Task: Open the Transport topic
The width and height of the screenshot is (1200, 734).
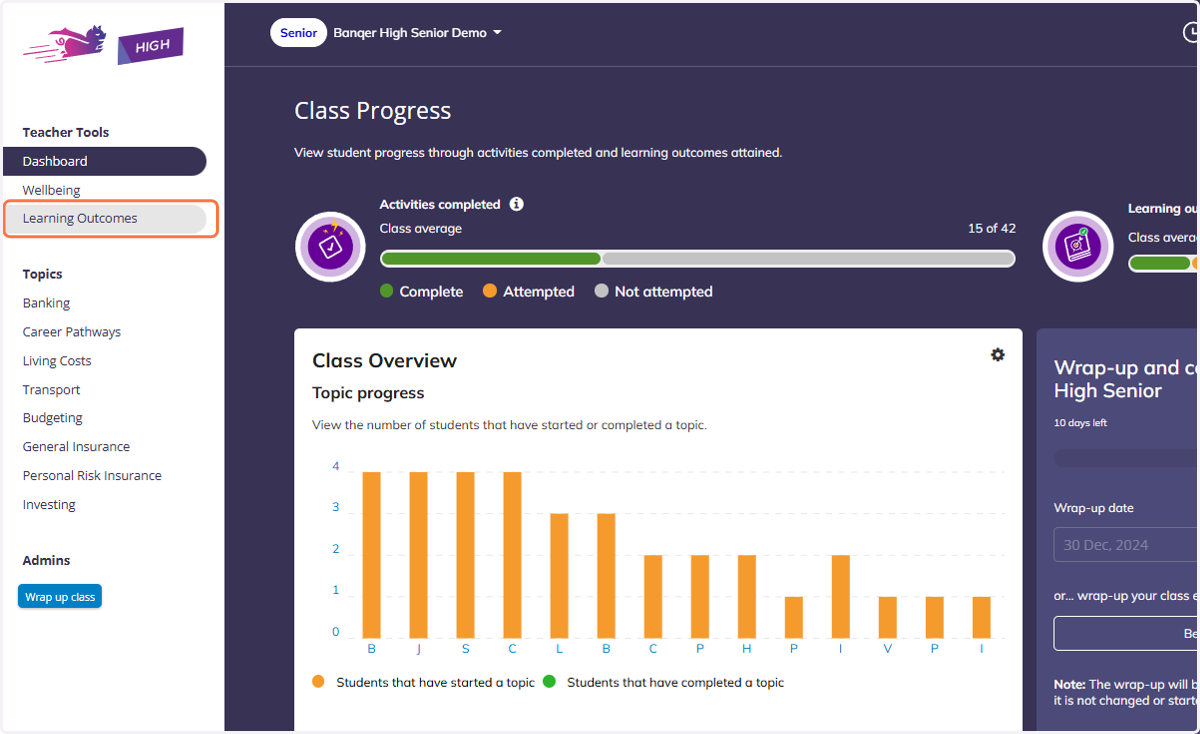Action: [51, 390]
